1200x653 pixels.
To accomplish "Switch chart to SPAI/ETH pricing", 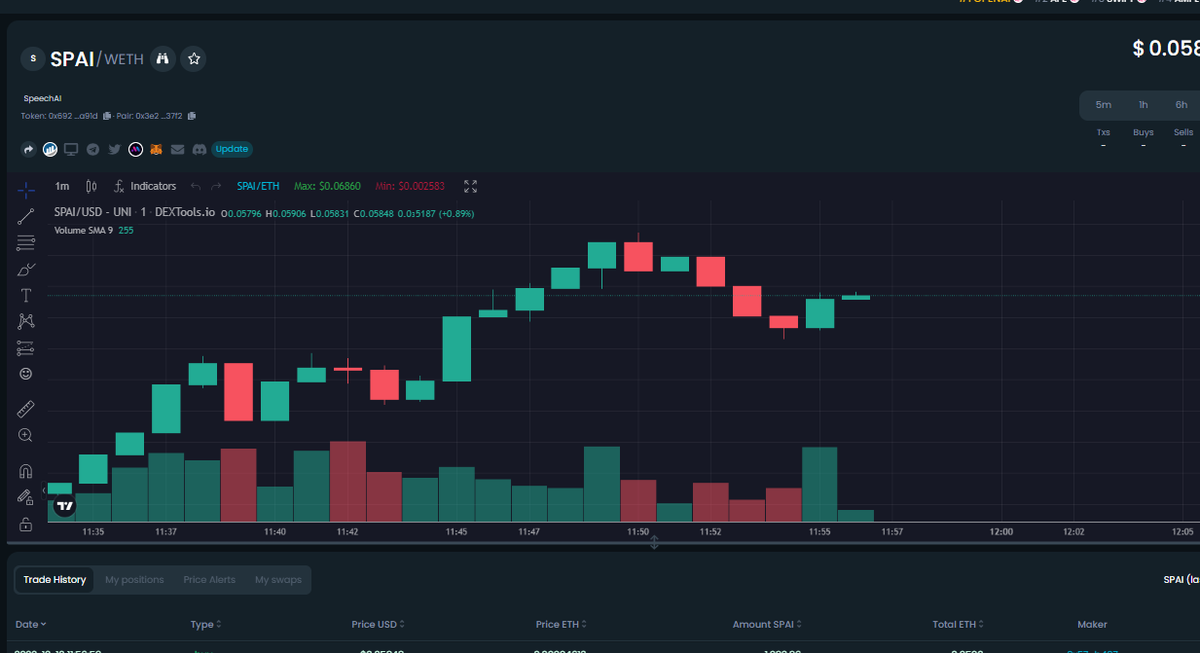I will coord(258,186).
